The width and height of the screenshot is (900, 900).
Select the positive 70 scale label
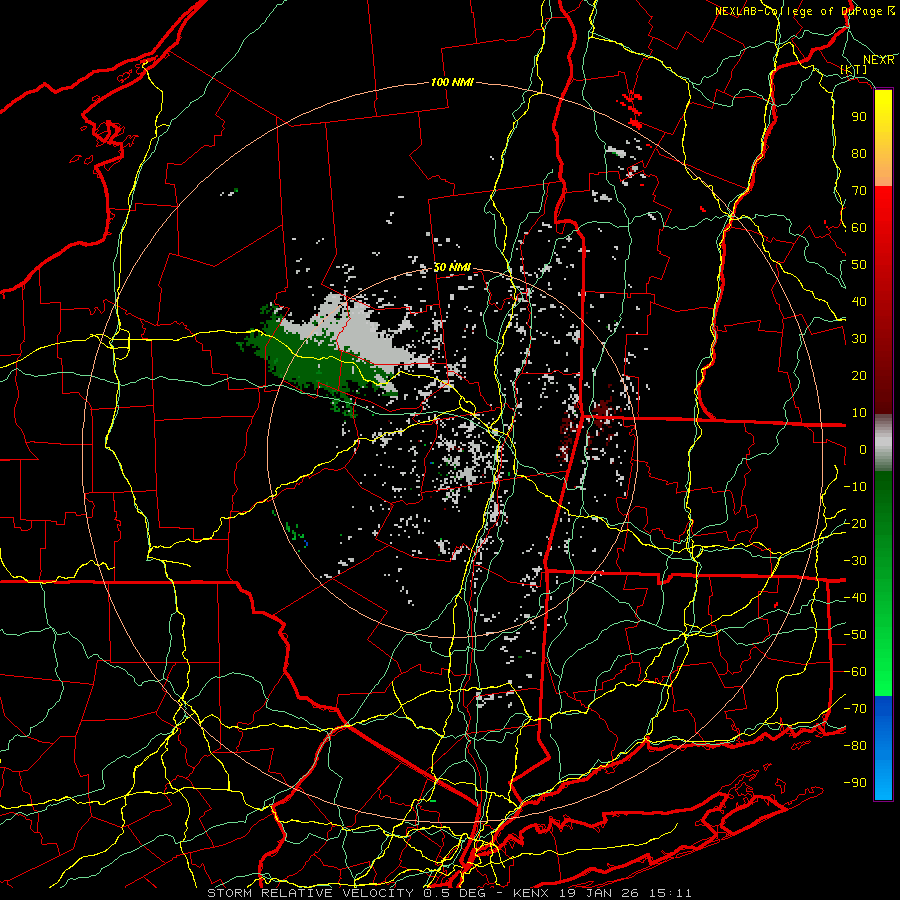859,191
